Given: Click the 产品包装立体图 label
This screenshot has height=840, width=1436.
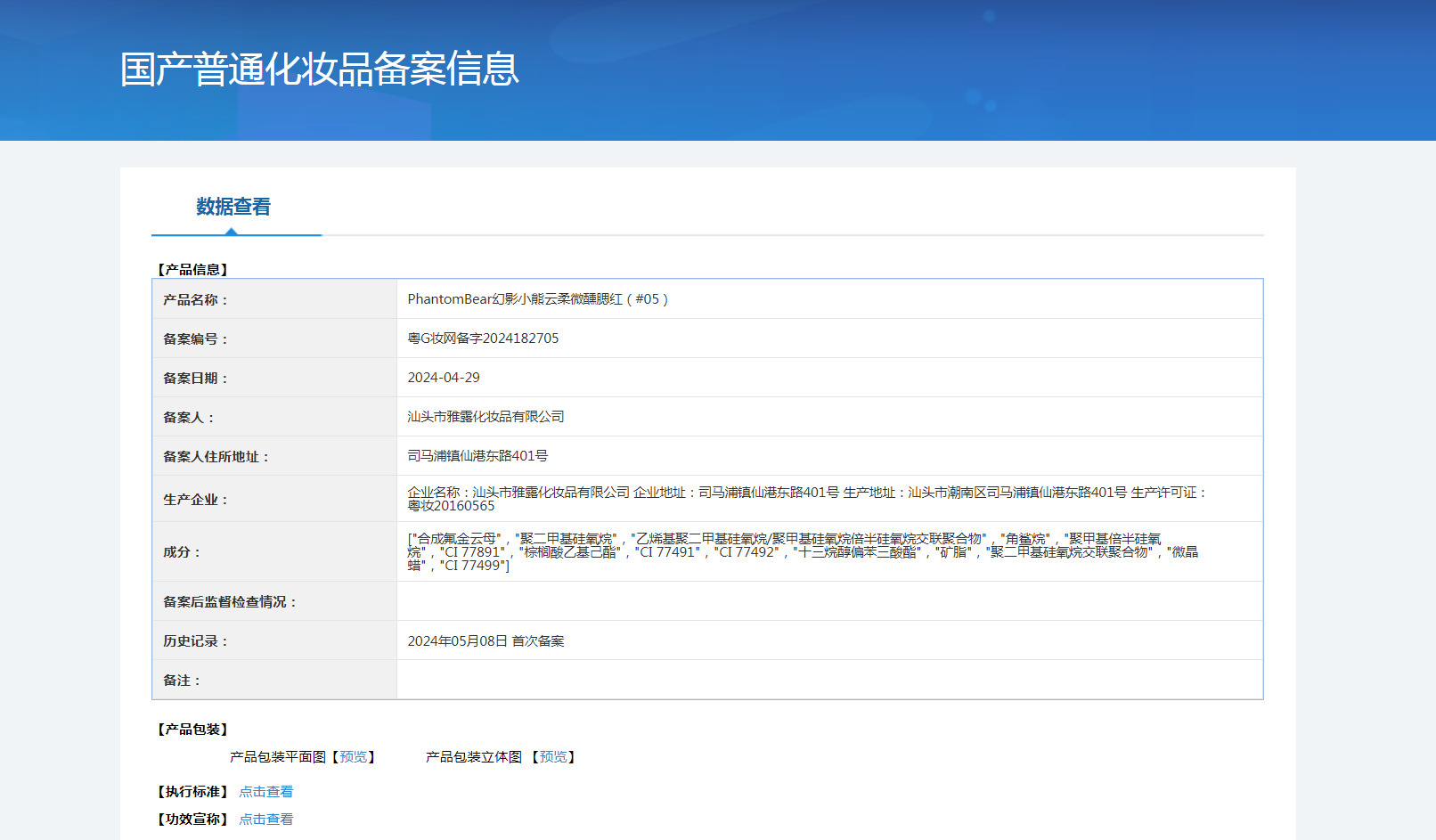Looking at the screenshot, I should pos(474,757).
